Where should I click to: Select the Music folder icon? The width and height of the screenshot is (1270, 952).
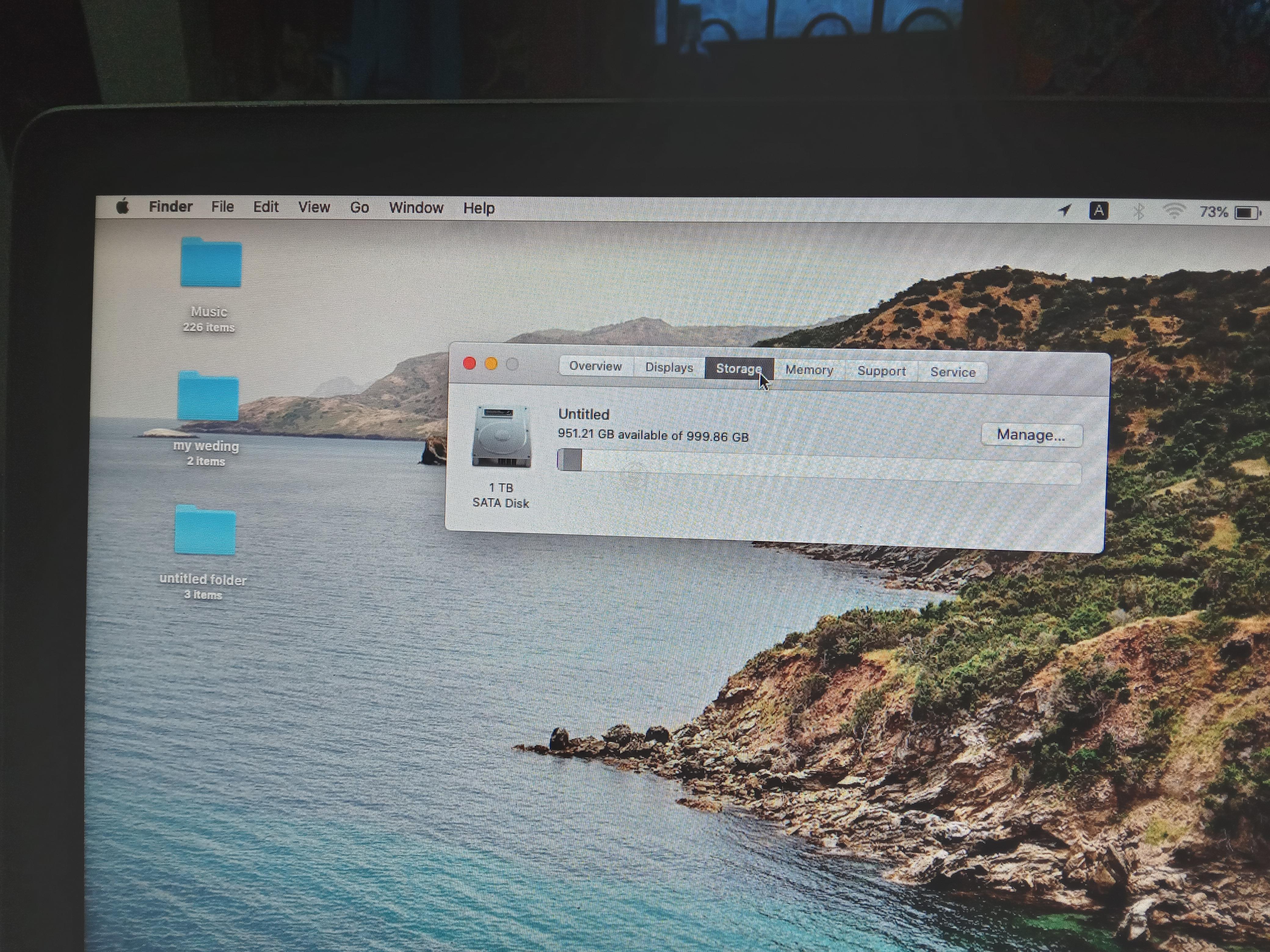211,263
